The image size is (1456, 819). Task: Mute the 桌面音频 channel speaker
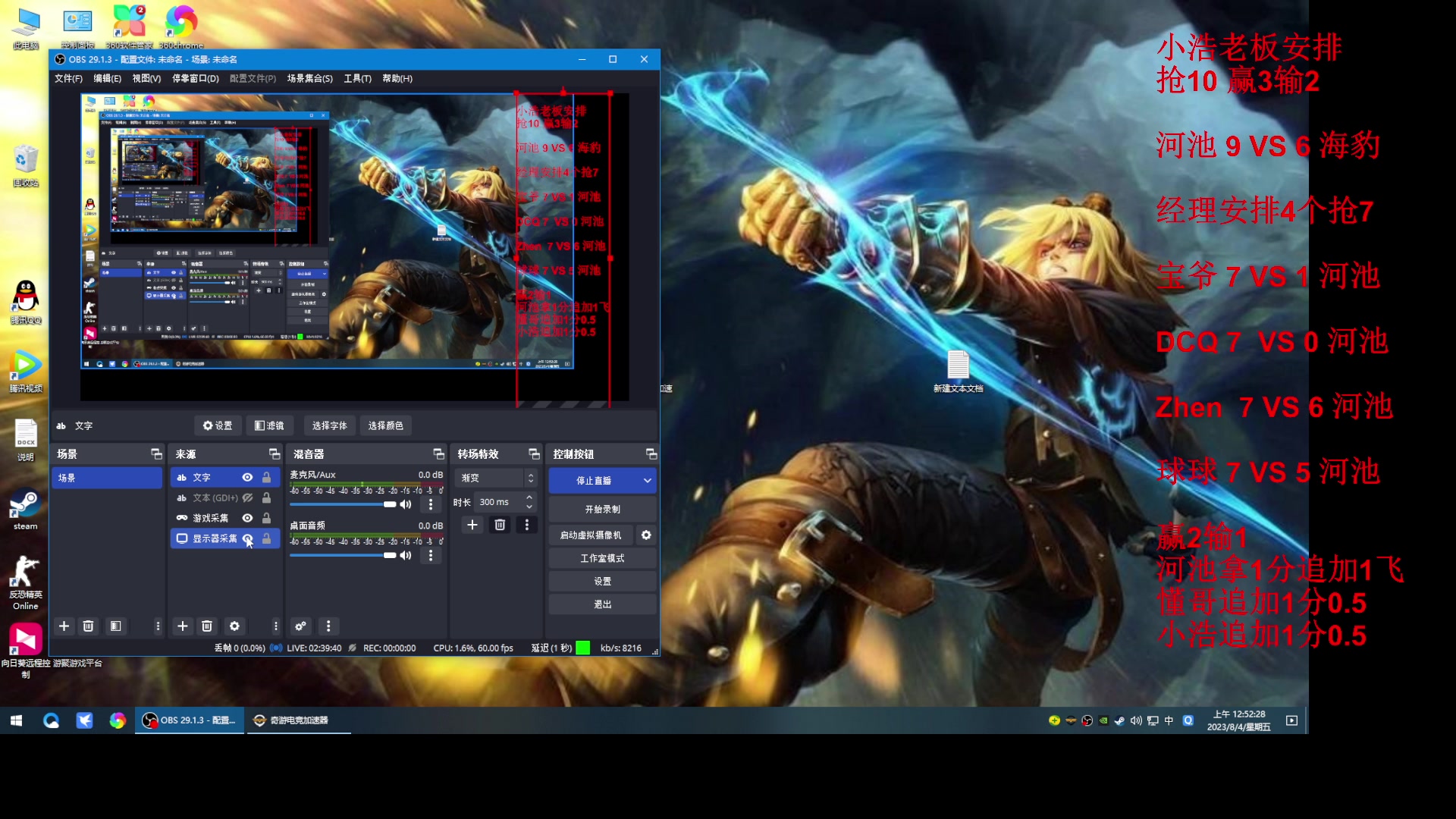tap(406, 555)
